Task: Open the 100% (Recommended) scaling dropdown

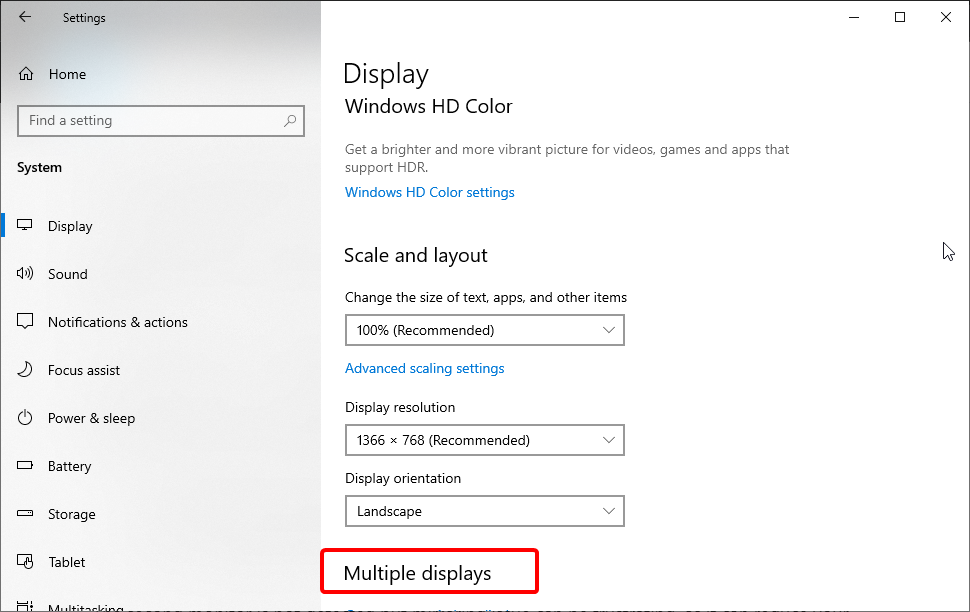Action: [x=484, y=330]
